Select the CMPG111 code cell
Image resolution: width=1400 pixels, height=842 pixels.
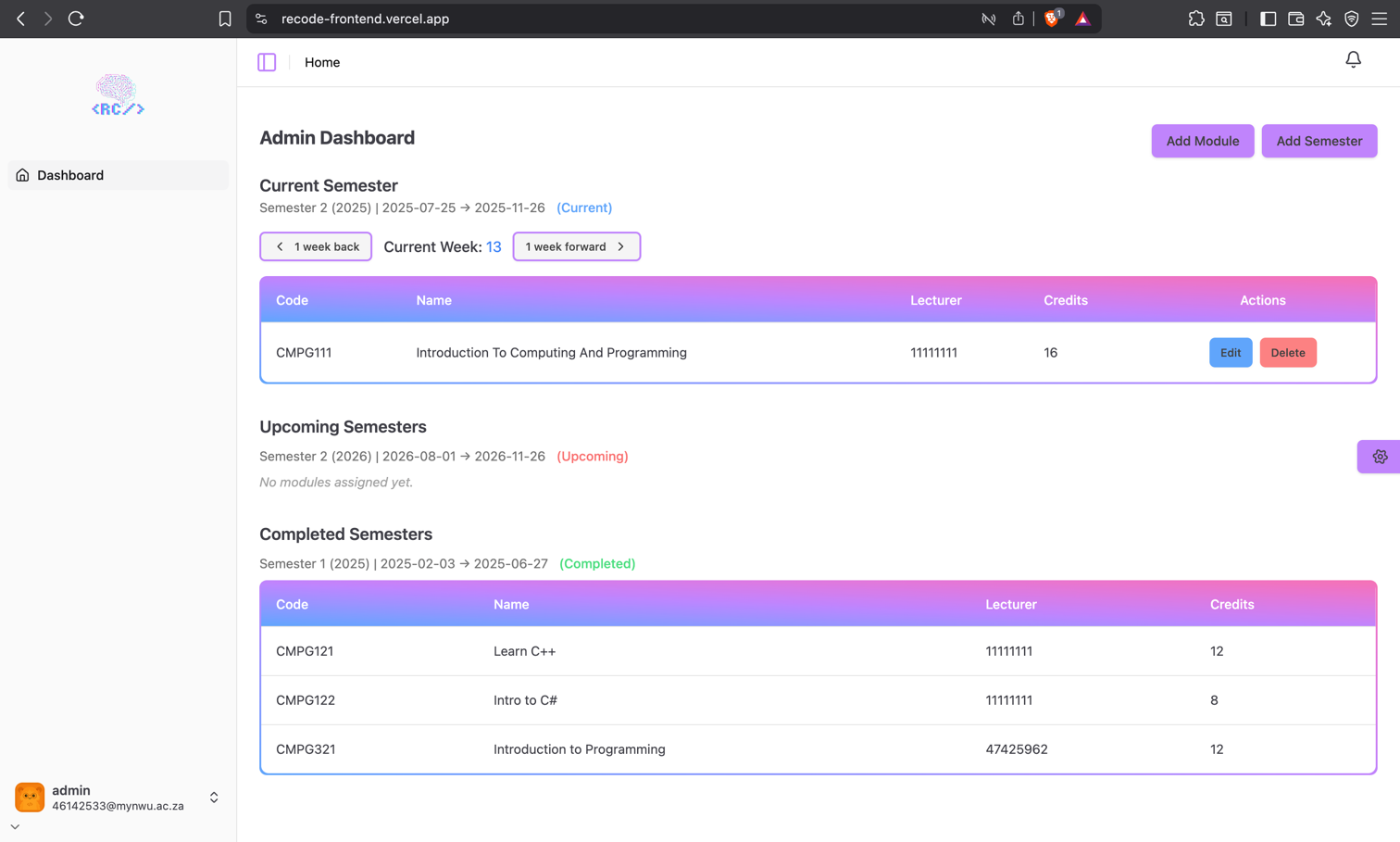[304, 353]
